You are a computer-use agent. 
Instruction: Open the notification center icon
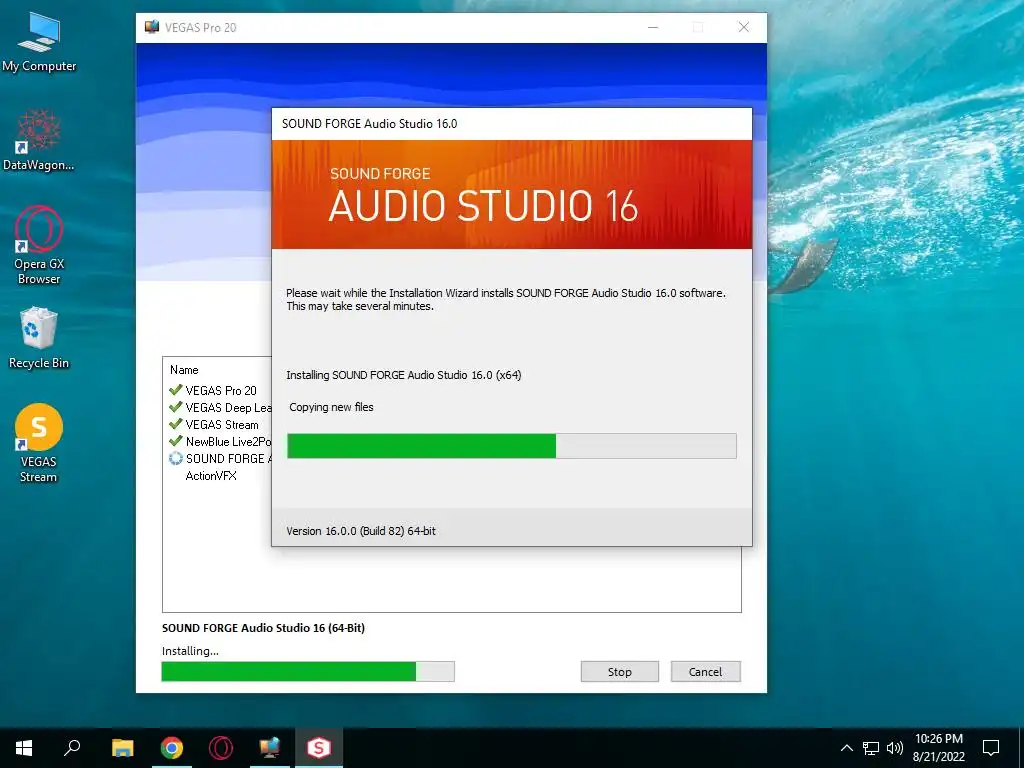(x=991, y=748)
